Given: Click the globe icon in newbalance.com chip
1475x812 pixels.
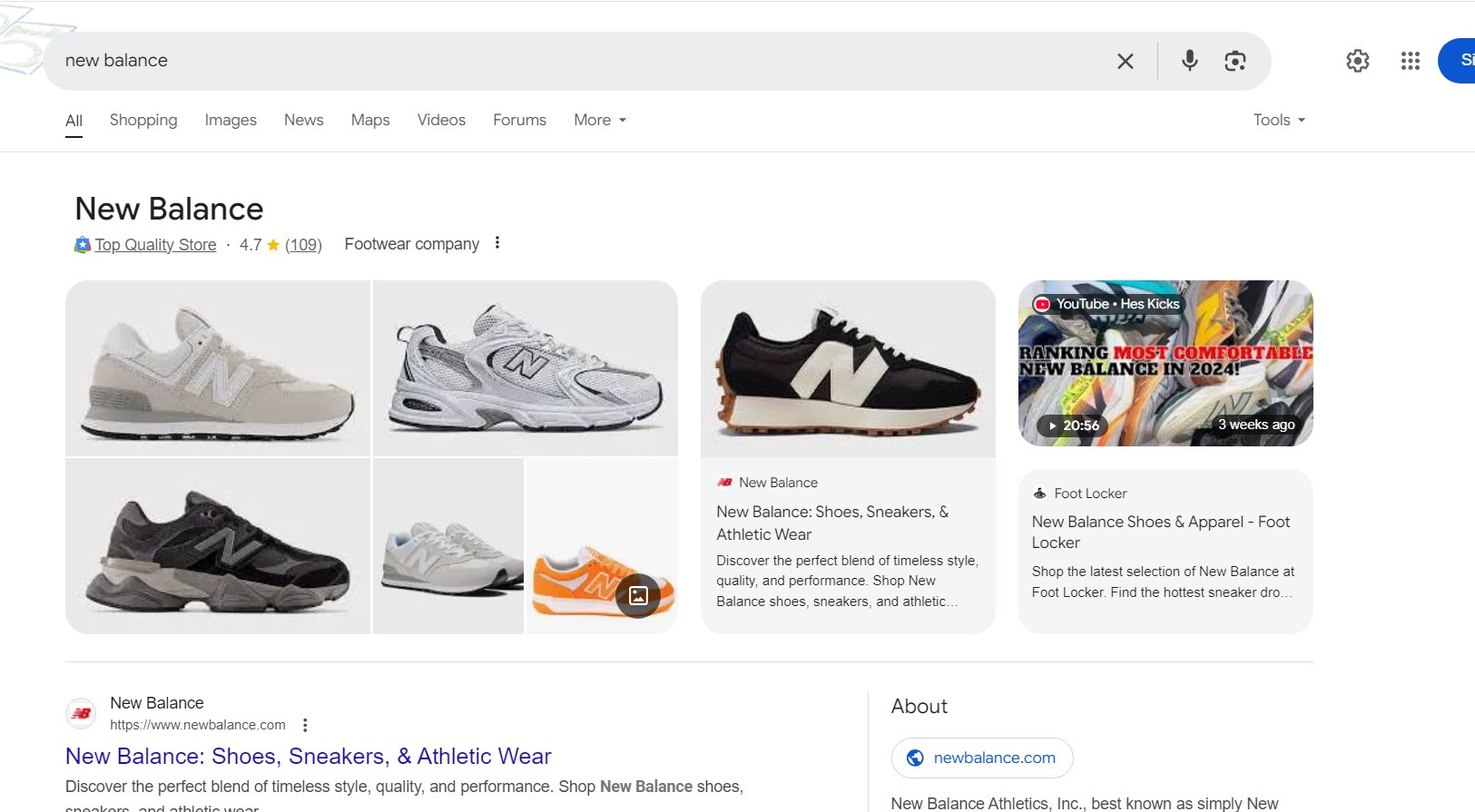Looking at the screenshot, I should pos(915,758).
